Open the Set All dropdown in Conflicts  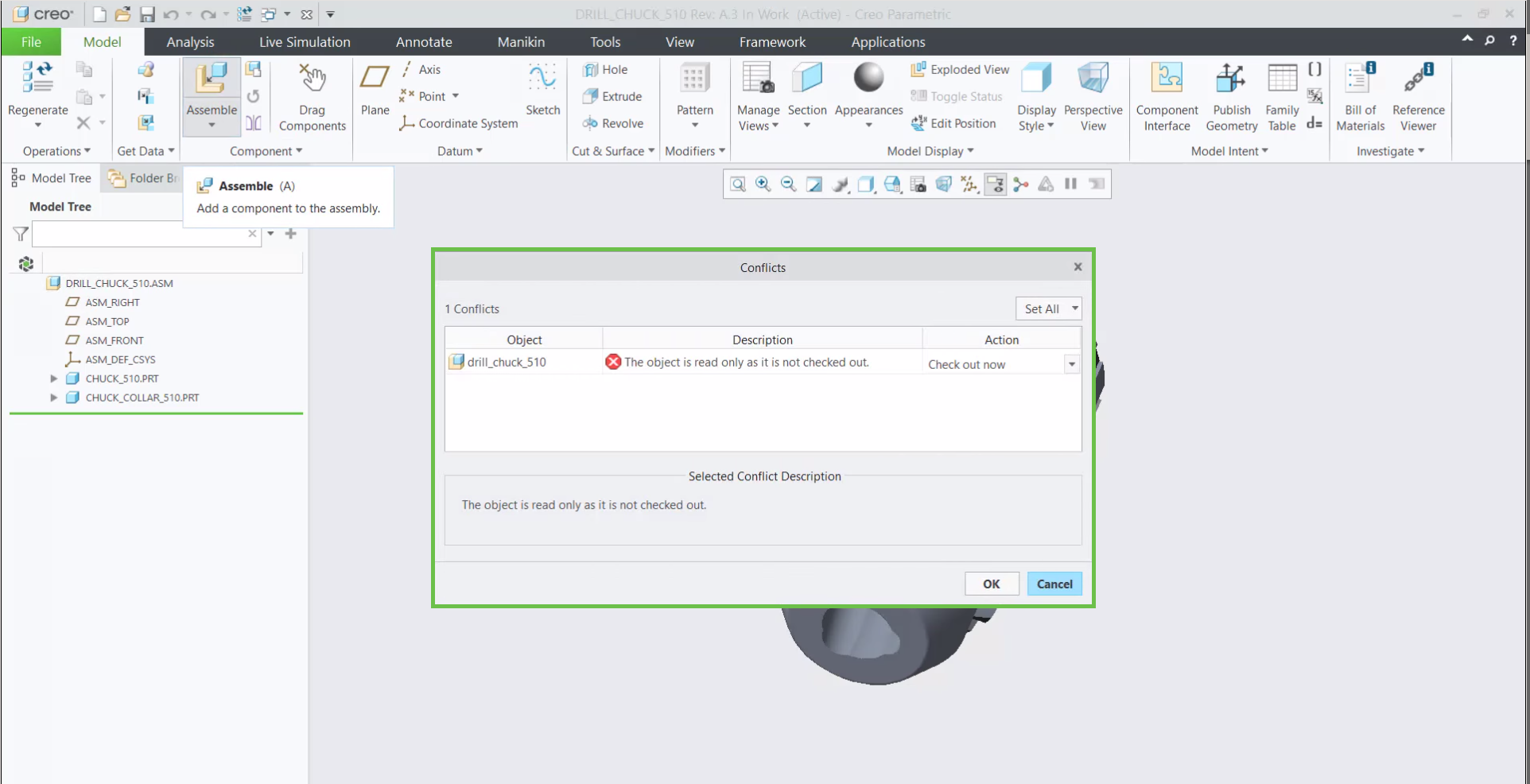(x=1048, y=309)
